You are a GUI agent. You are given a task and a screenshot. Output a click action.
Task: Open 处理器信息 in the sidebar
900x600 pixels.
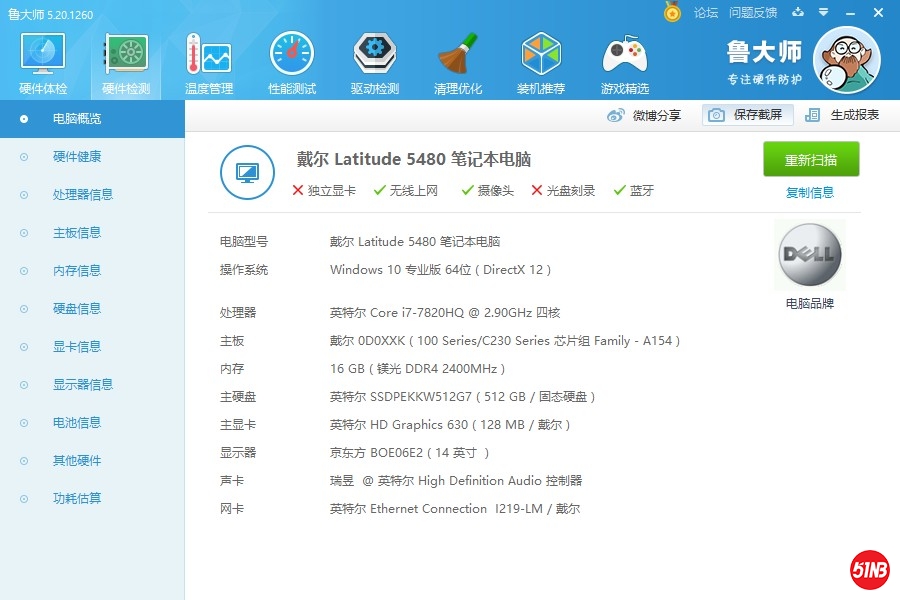82,195
